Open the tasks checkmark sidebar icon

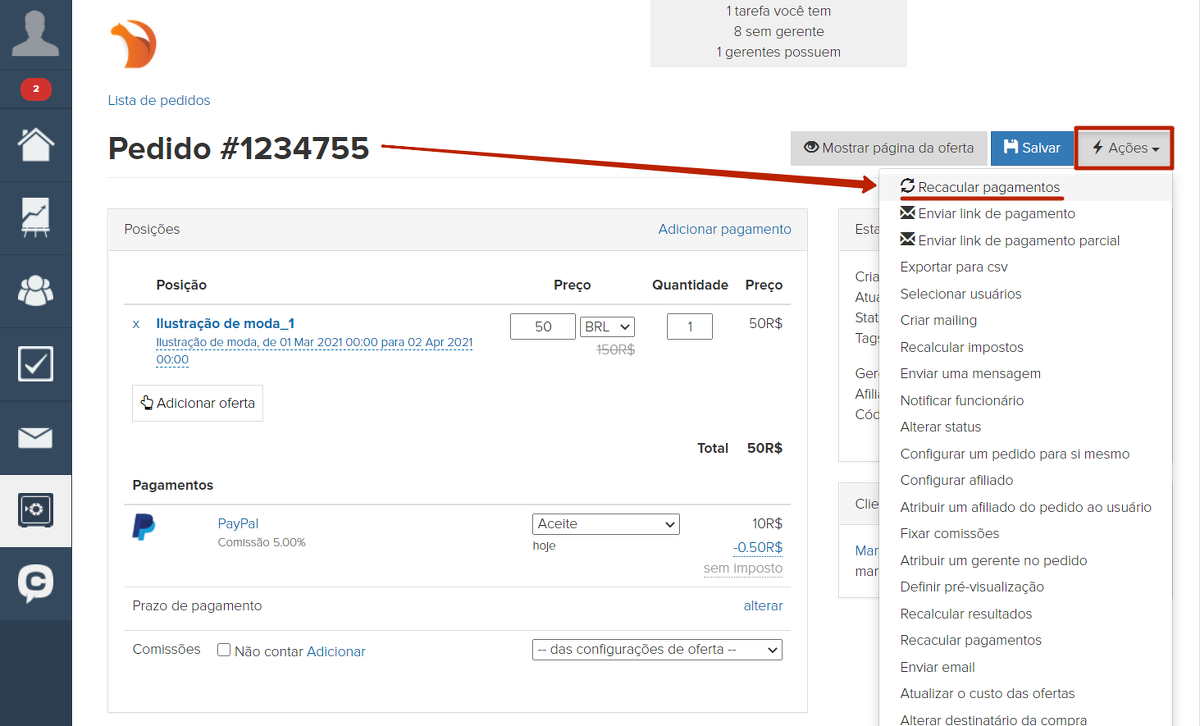tap(35, 364)
